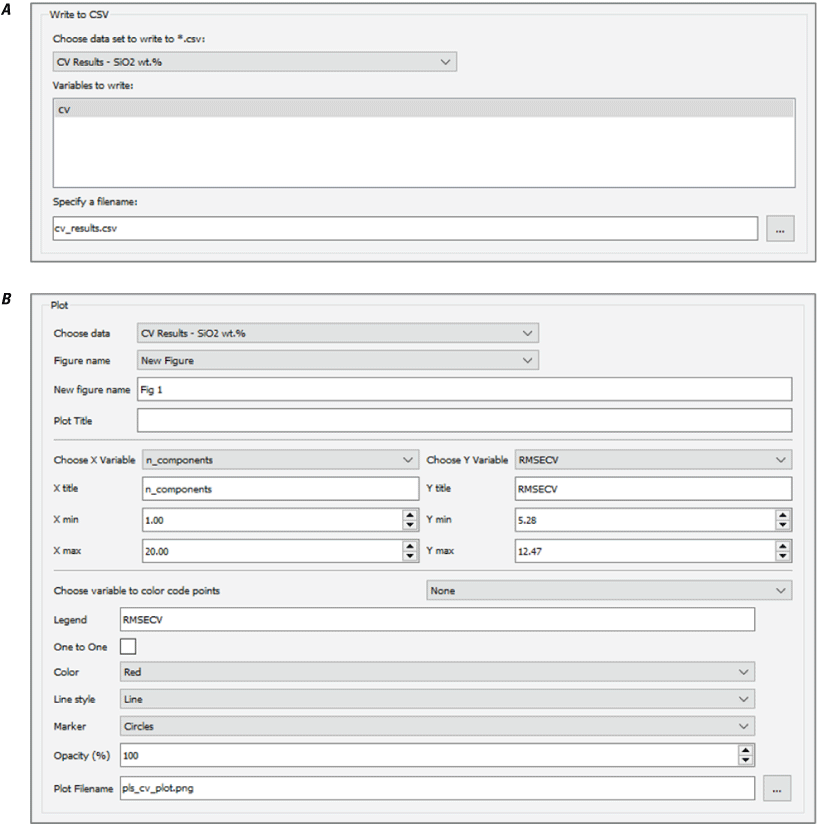Decrease the X max value with stepper

410,556
